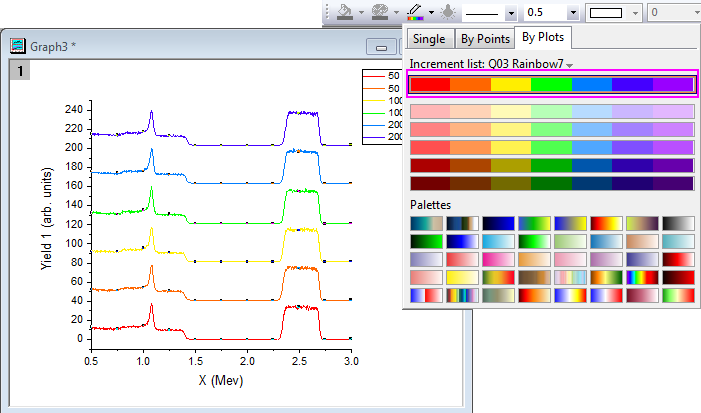The height and width of the screenshot is (413, 701).
Task: Select the By Plots tab
Action: (x=543, y=39)
